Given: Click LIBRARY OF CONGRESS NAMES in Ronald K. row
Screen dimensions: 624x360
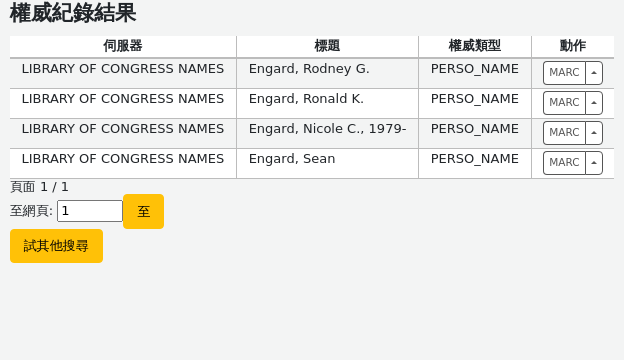Looking at the screenshot, I should point(123,99).
